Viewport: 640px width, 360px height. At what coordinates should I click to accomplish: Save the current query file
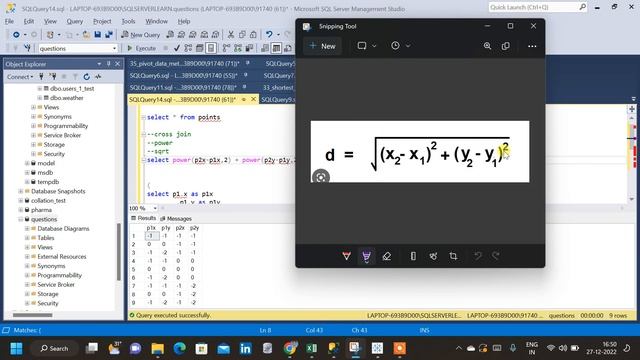coord(98,35)
